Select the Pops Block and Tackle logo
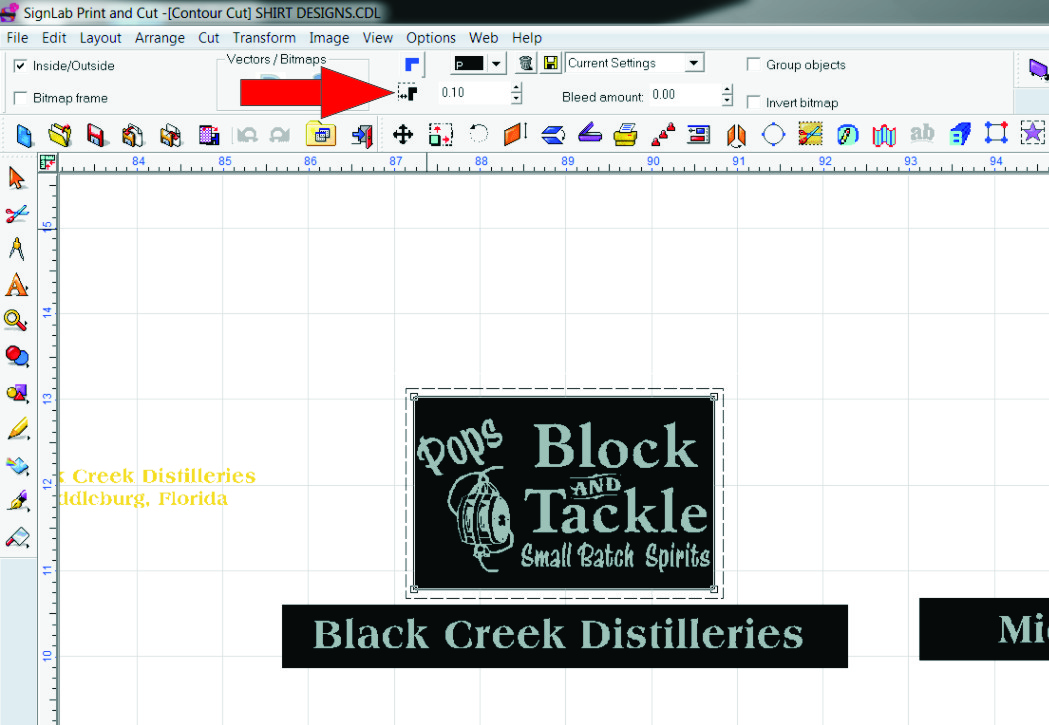Image resolution: width=1049 pixels, height=725 pixels. [564, 493]
